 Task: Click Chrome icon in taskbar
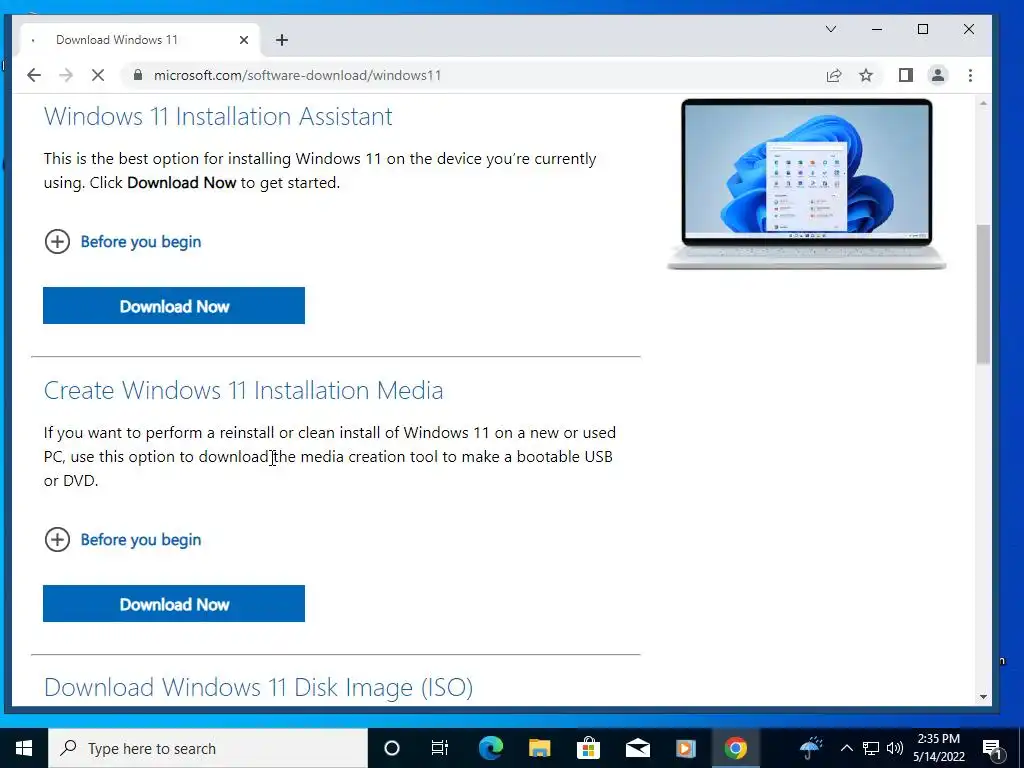tap(735, 748)
